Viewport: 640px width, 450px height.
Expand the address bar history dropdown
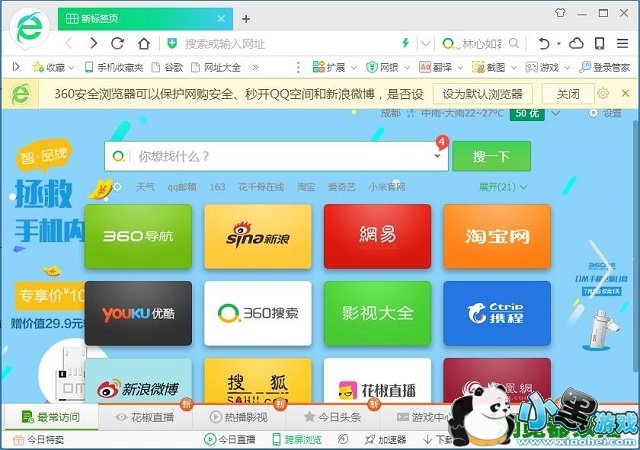pyautogui.click(x=426, y=43)
